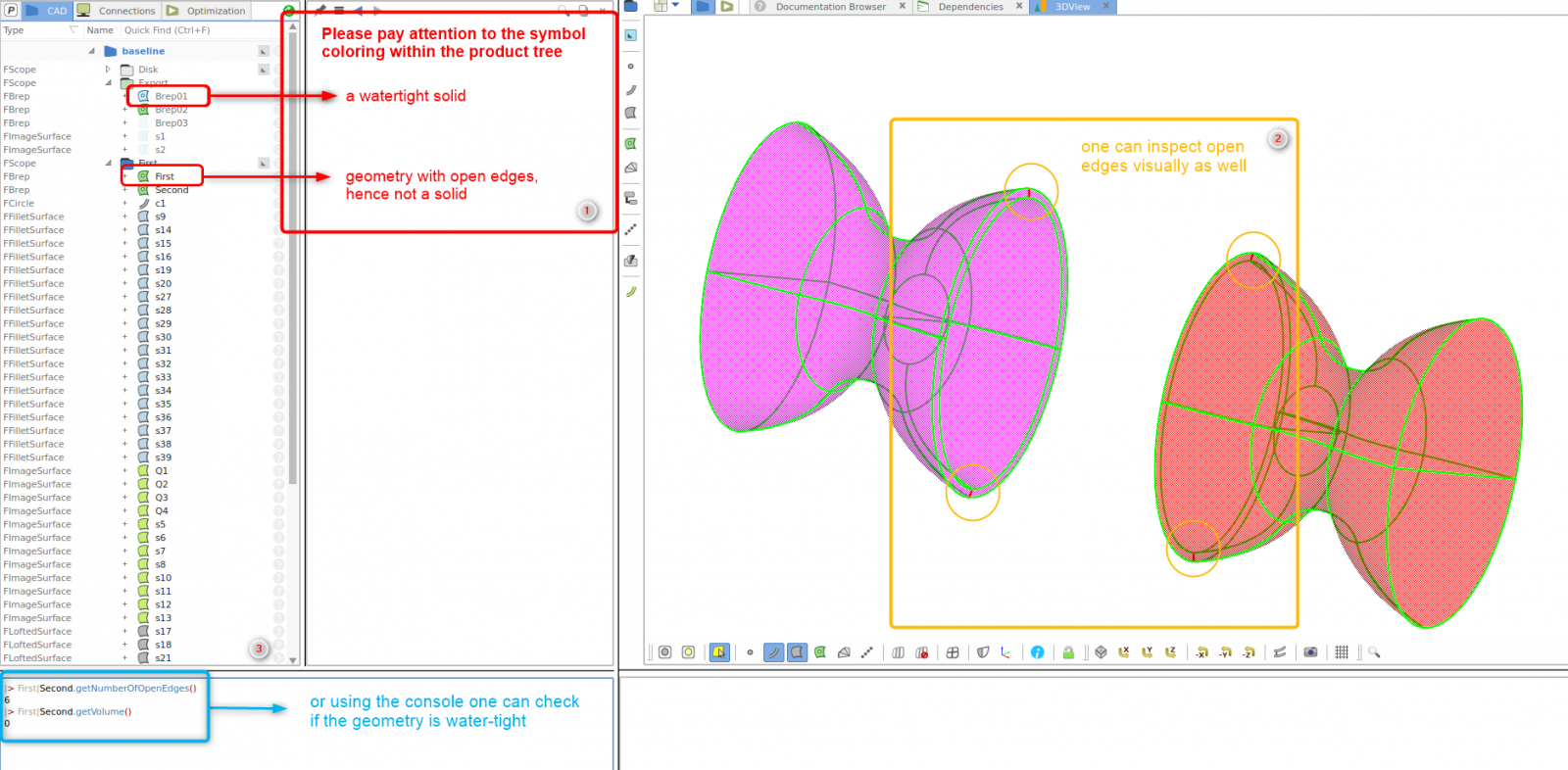Click the camera screenshot icon
Image resolution: width=1568 pixels, height=770 pixels.
click(x=1310, y=652)
